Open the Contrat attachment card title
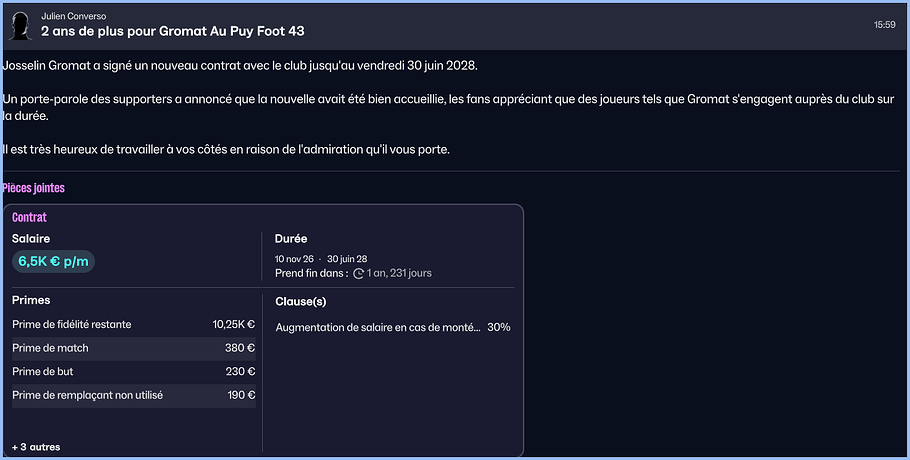 click(x=30, y=217)
